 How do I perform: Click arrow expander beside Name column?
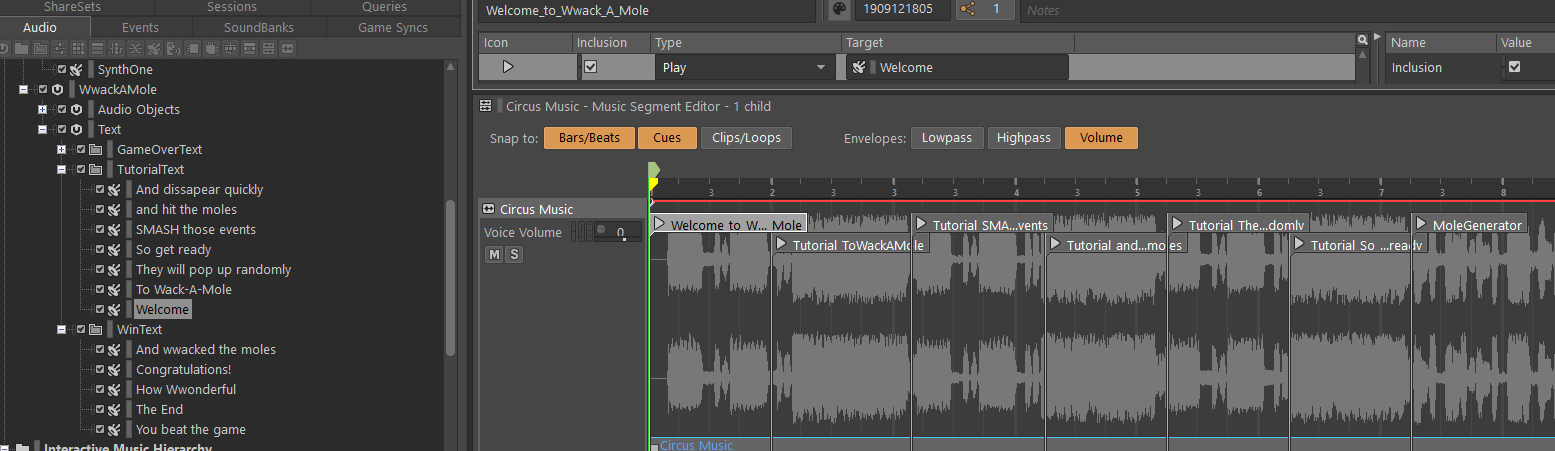1377,38
